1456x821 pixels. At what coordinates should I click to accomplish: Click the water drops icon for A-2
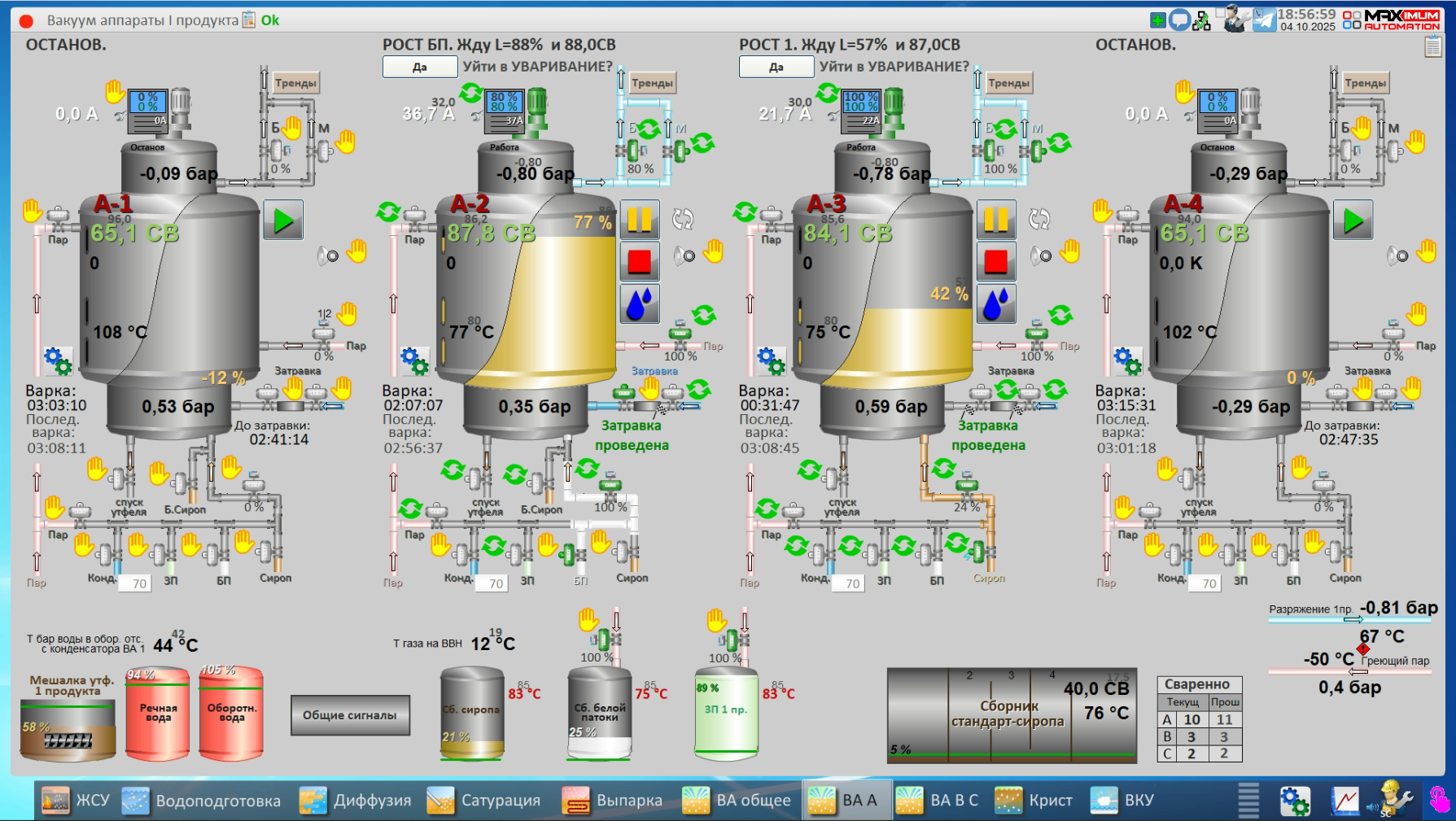tap(640, 304)
